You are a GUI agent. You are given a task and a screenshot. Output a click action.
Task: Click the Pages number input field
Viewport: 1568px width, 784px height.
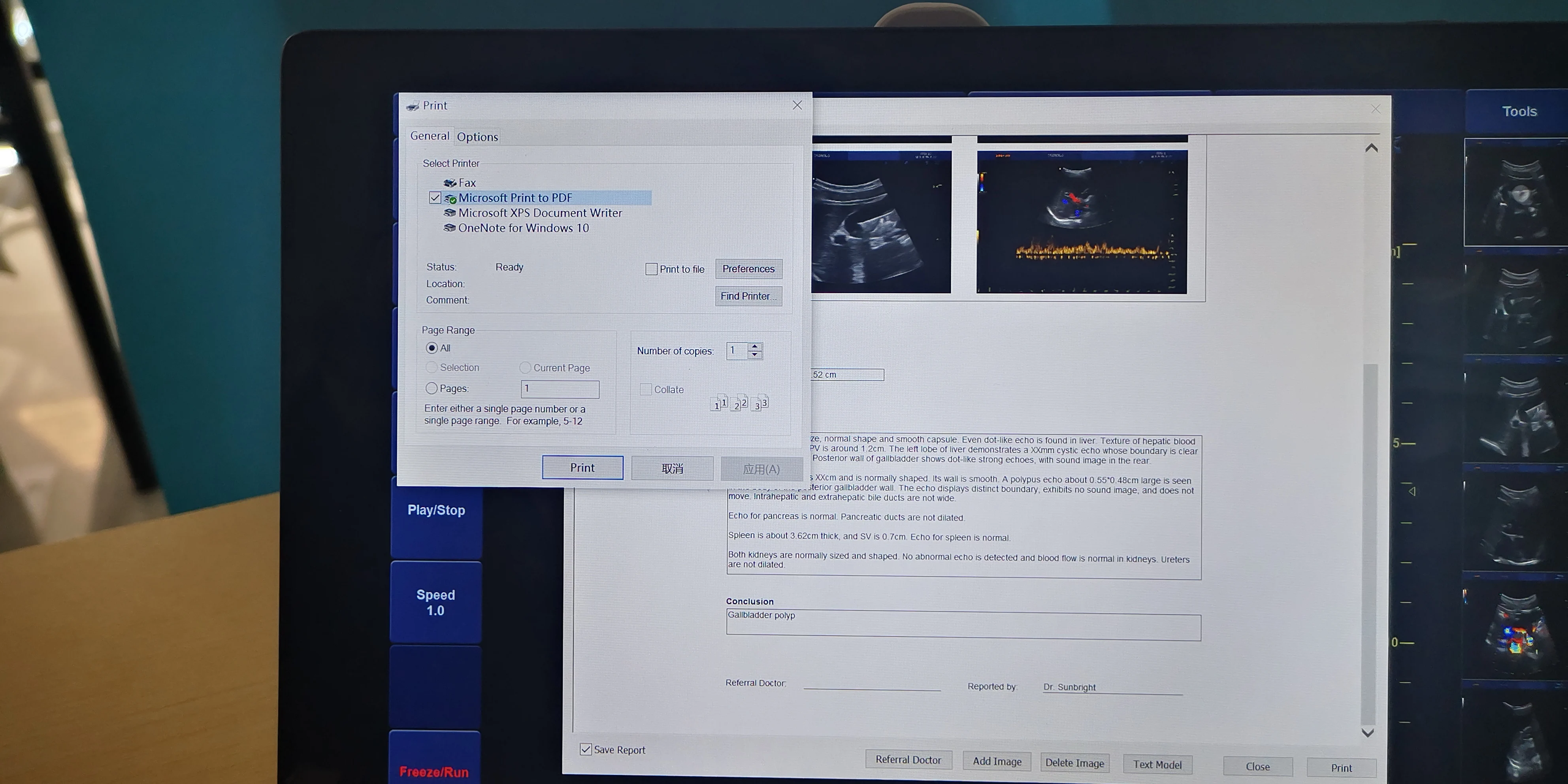560,389
